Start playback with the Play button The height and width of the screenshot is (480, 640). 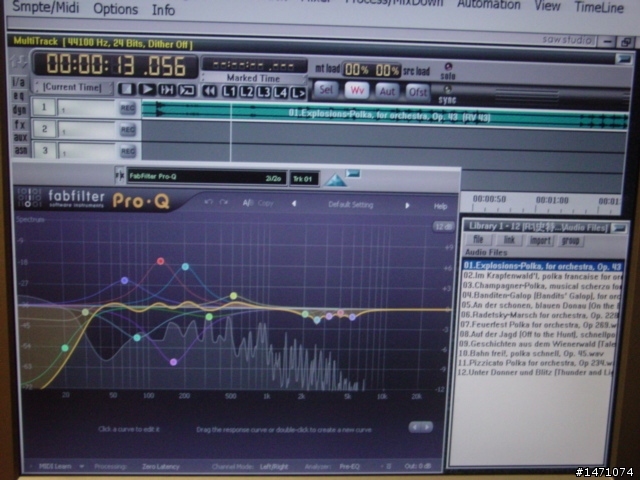[147, 89]
